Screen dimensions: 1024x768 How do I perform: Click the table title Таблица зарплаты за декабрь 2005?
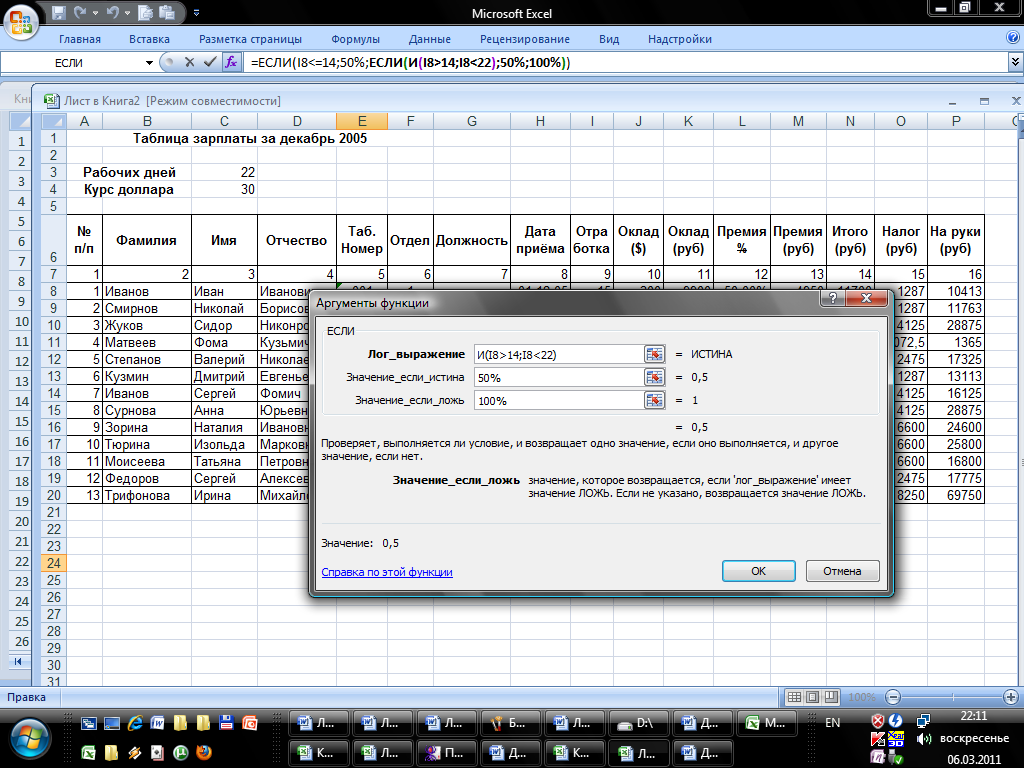250,138
